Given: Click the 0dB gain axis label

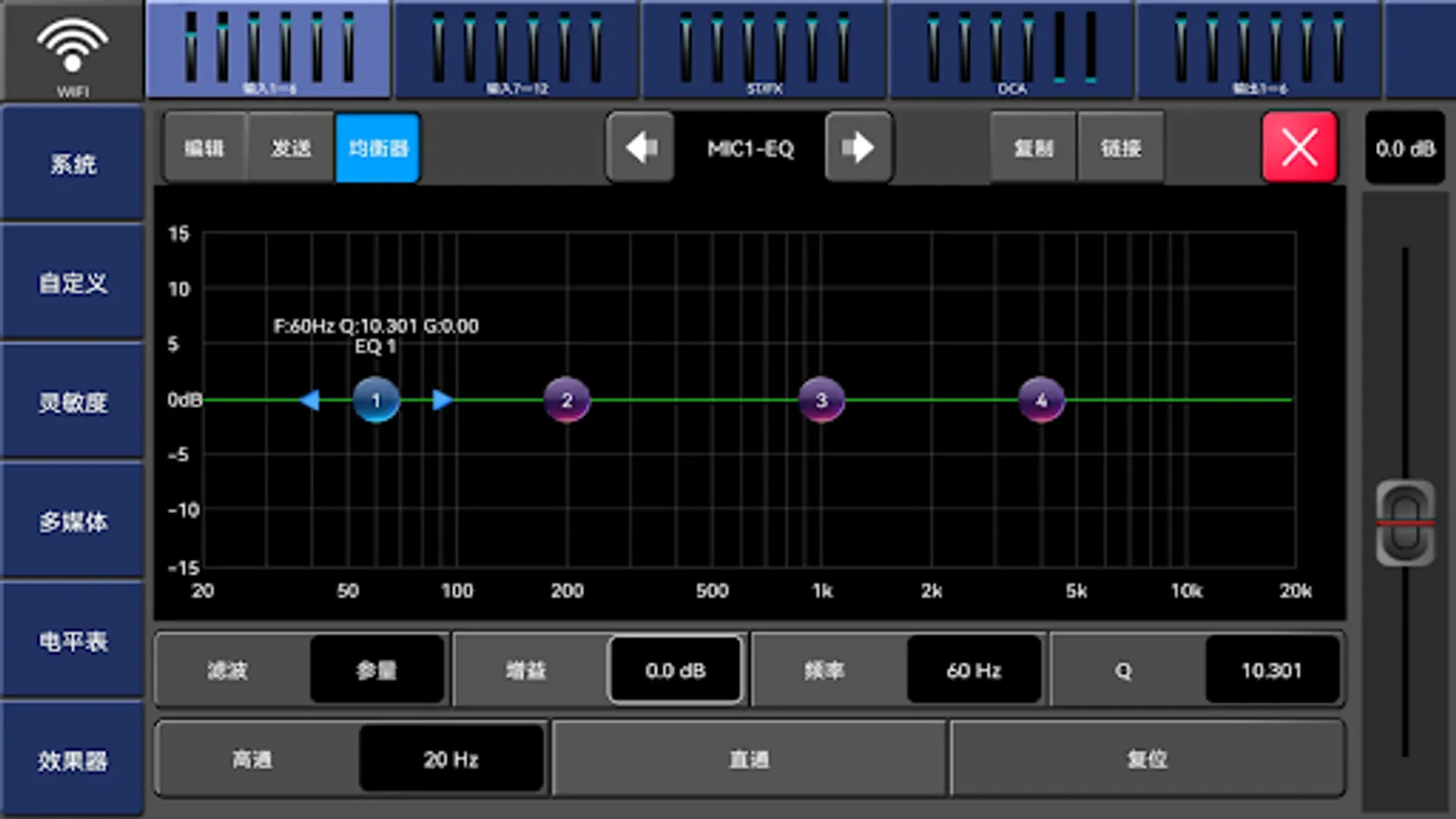Looking at the screenshot, I should tap(185, 400).
